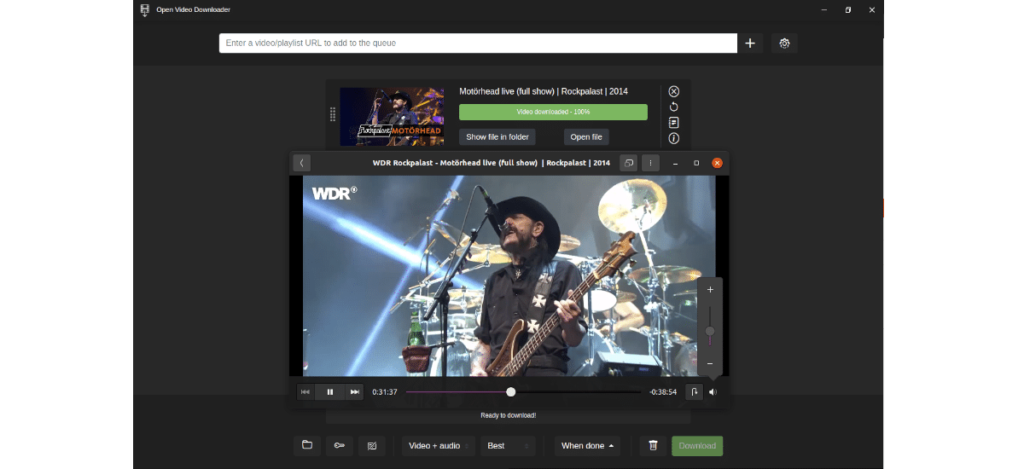1024x469 pixels.
Task: Click the WDR Rockpalast player title text
Action: [x=491, y=163]
